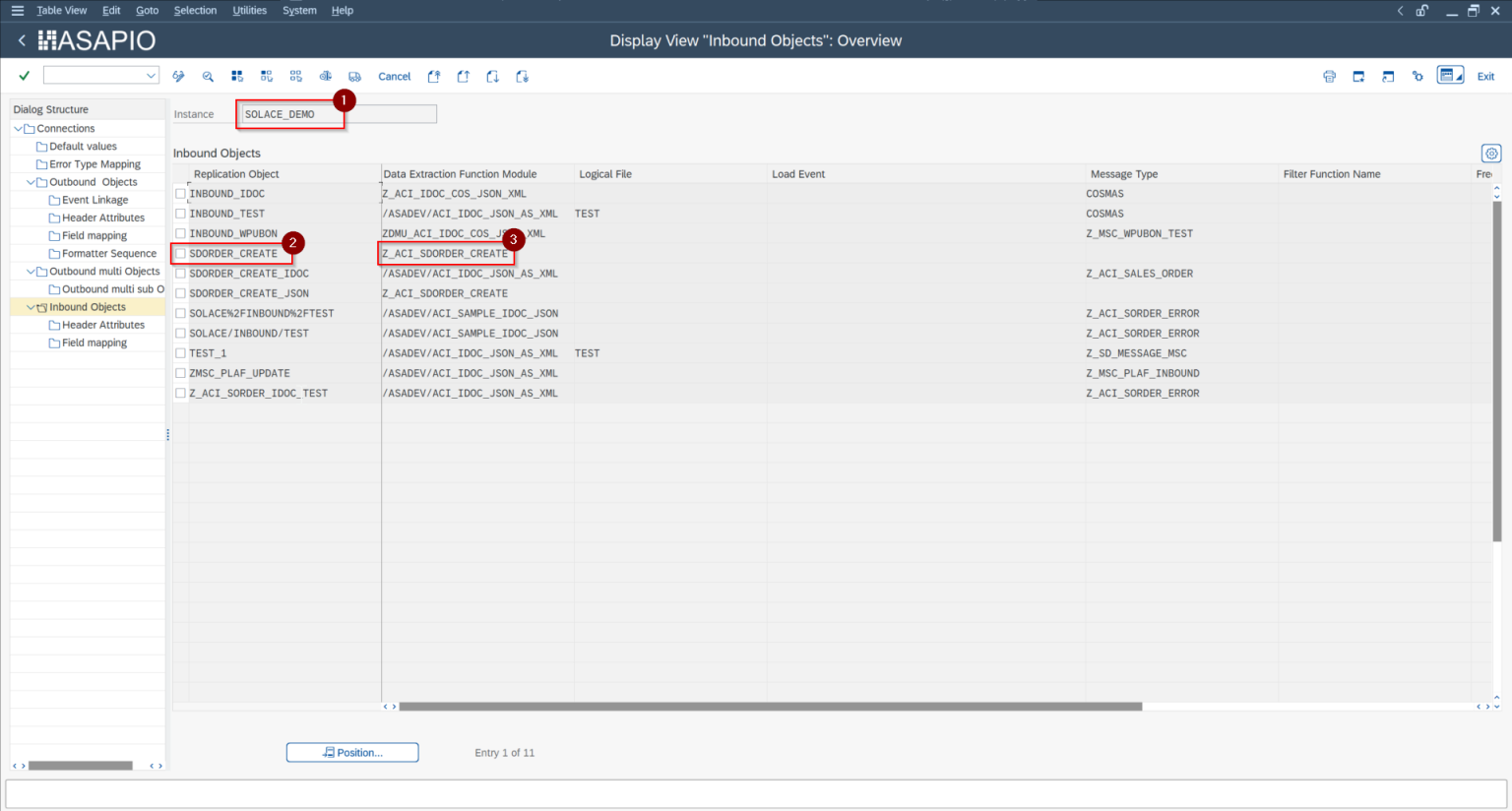Image resolution: width=1512 pixels, height=811 pixels.
Task: Open the Goto menu
Action: pyautogui.click(x=147, y=10)
